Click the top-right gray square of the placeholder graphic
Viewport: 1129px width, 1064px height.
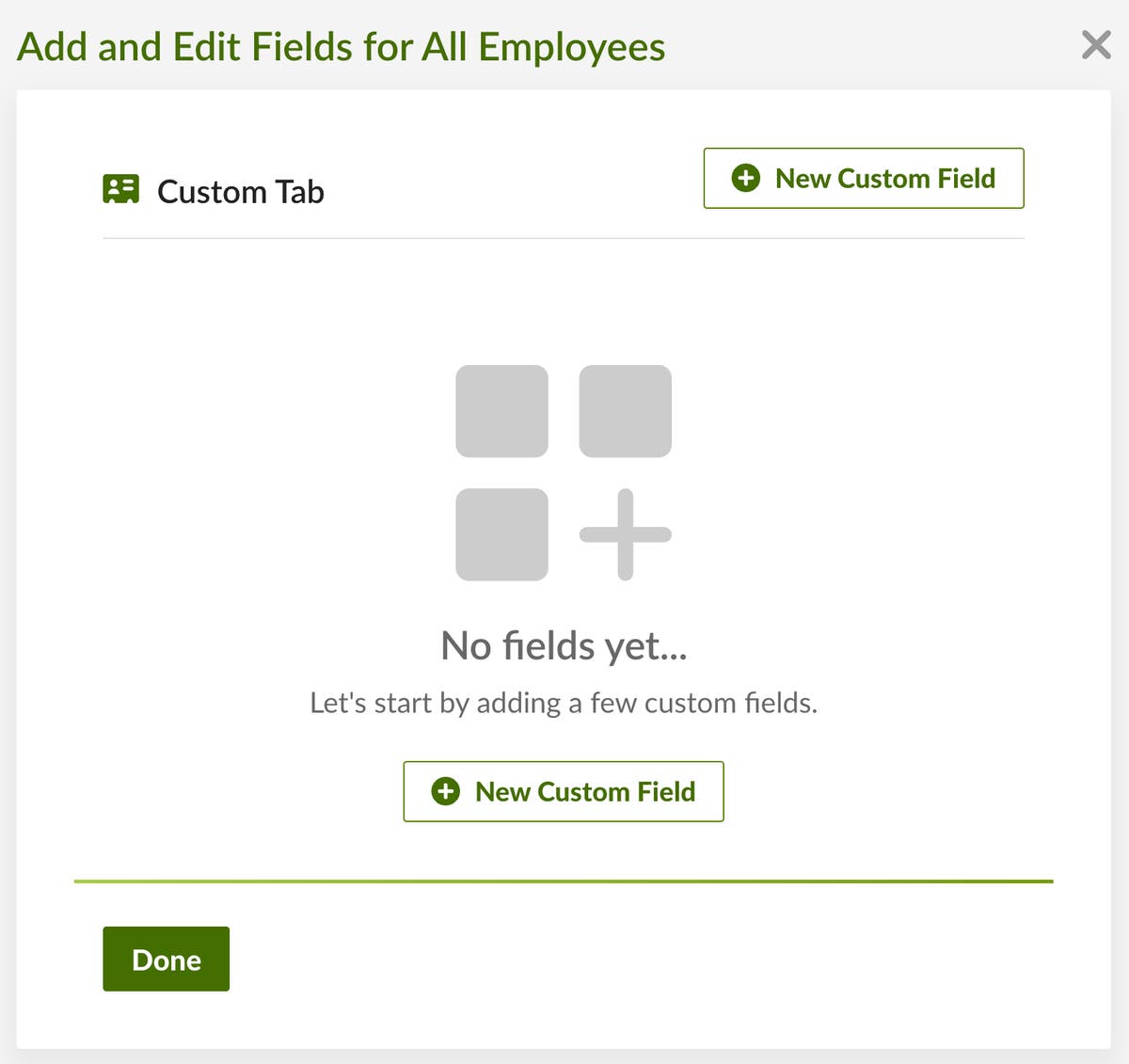coord(624,409)
